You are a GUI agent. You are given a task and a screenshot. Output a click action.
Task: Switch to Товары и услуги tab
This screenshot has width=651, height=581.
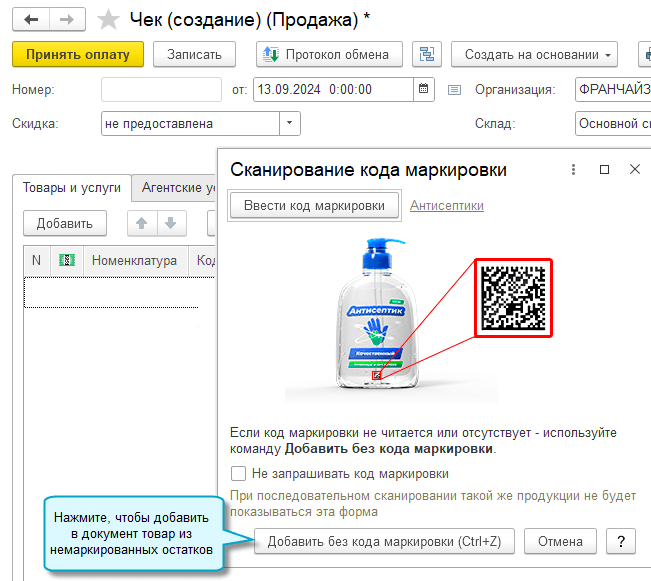[x=72, y=188]
